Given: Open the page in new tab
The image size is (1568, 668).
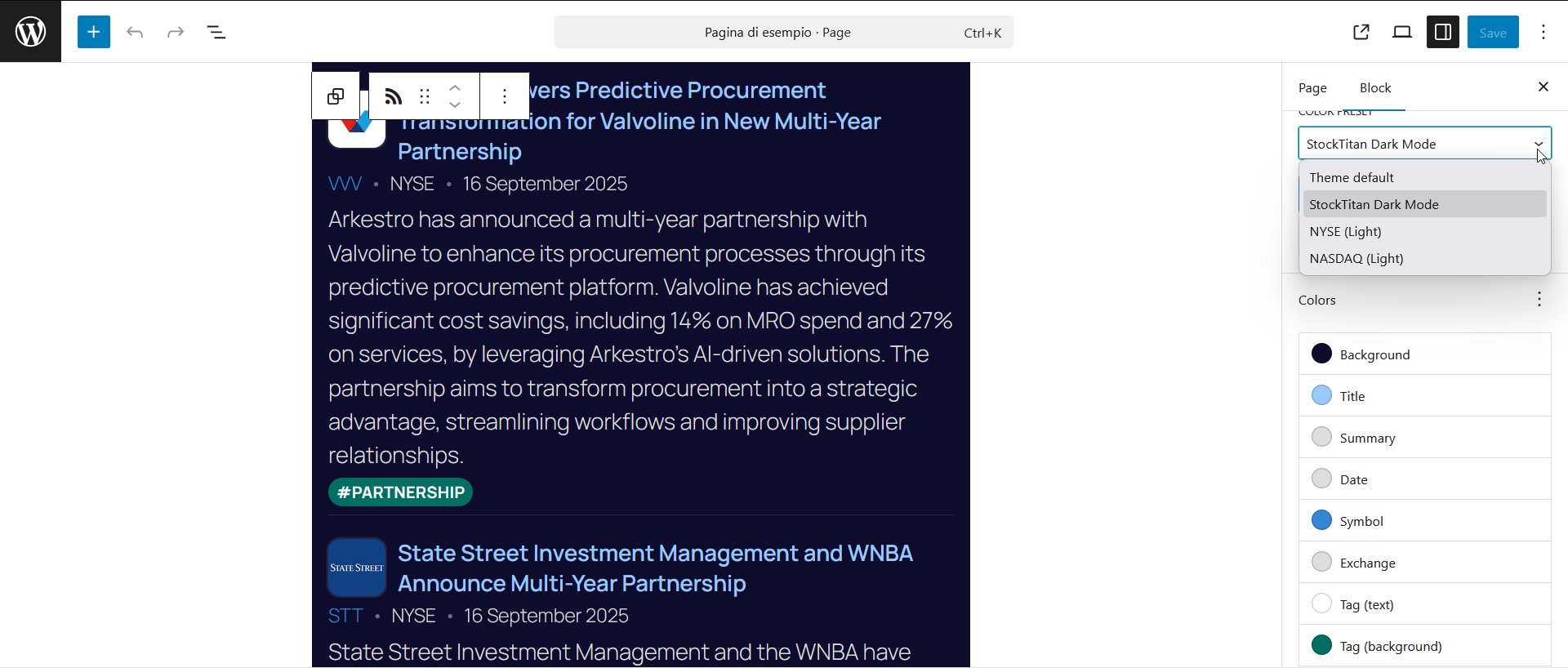Looking at the screenshot, I should [x=1361, y=32].
